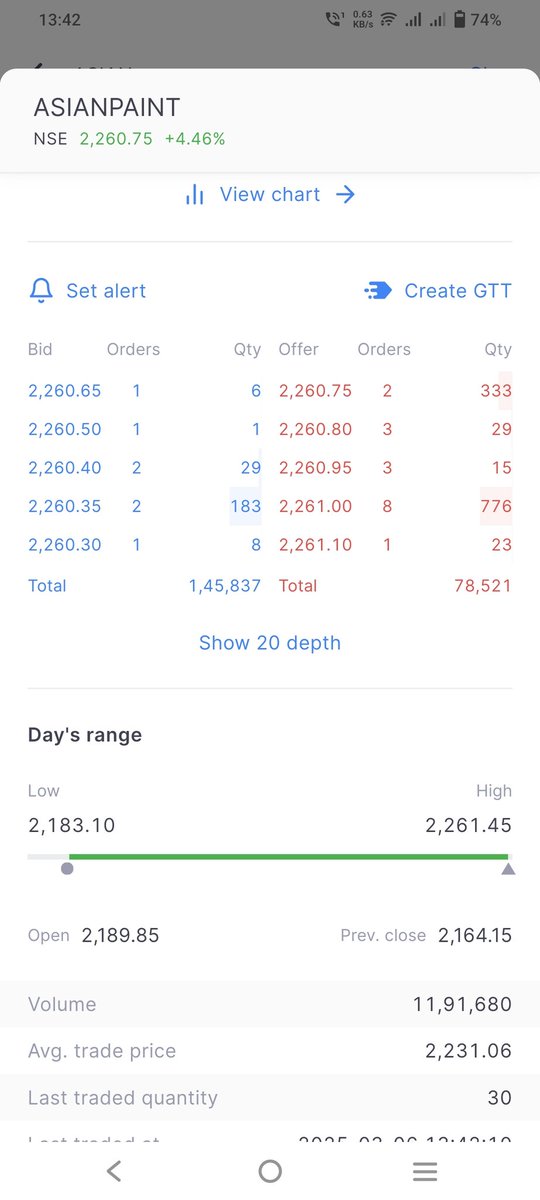Tap total bid quantity 1,45,837

(225, 585)
